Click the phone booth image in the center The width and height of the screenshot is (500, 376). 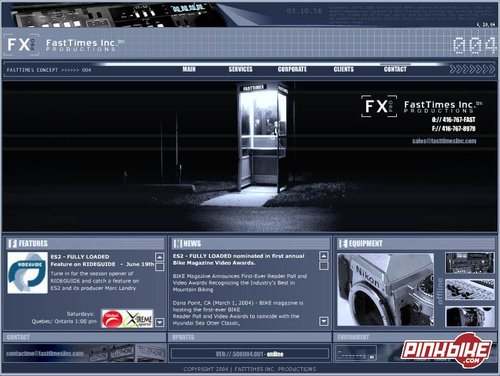tap(262, 138)
